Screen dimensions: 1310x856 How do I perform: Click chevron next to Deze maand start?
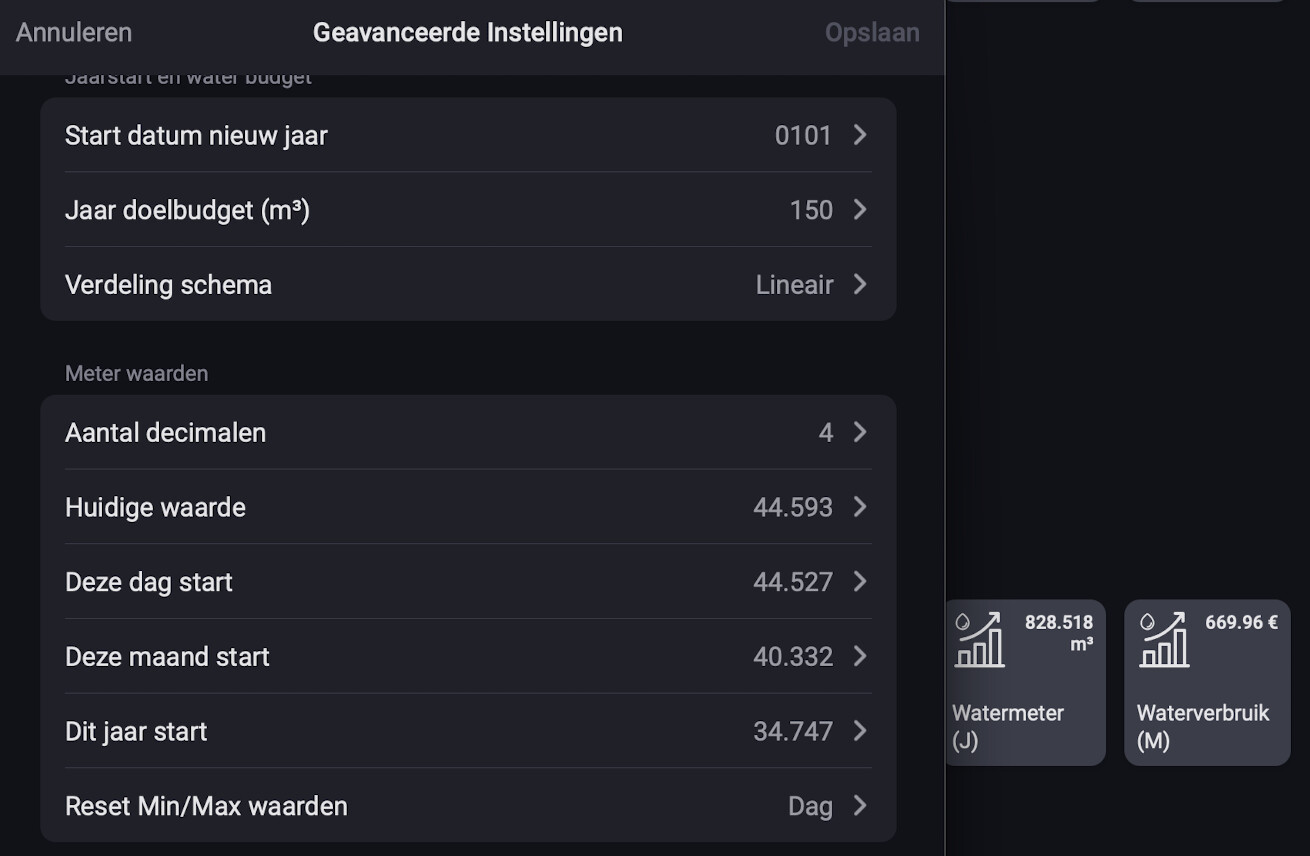tap(860, 656)
